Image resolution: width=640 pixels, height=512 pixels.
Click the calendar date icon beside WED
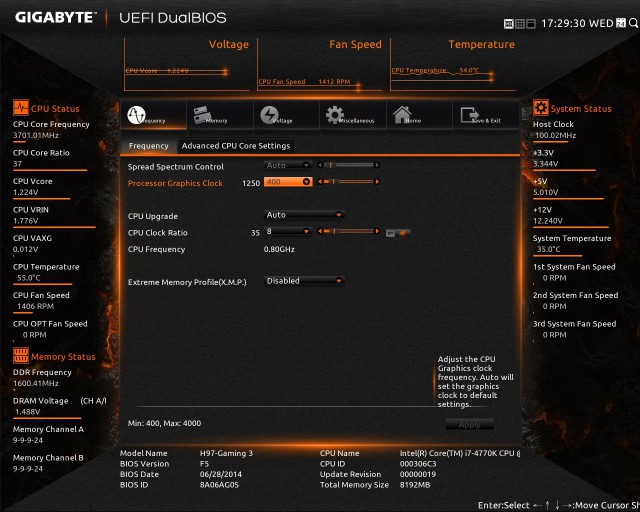(620, 23)
